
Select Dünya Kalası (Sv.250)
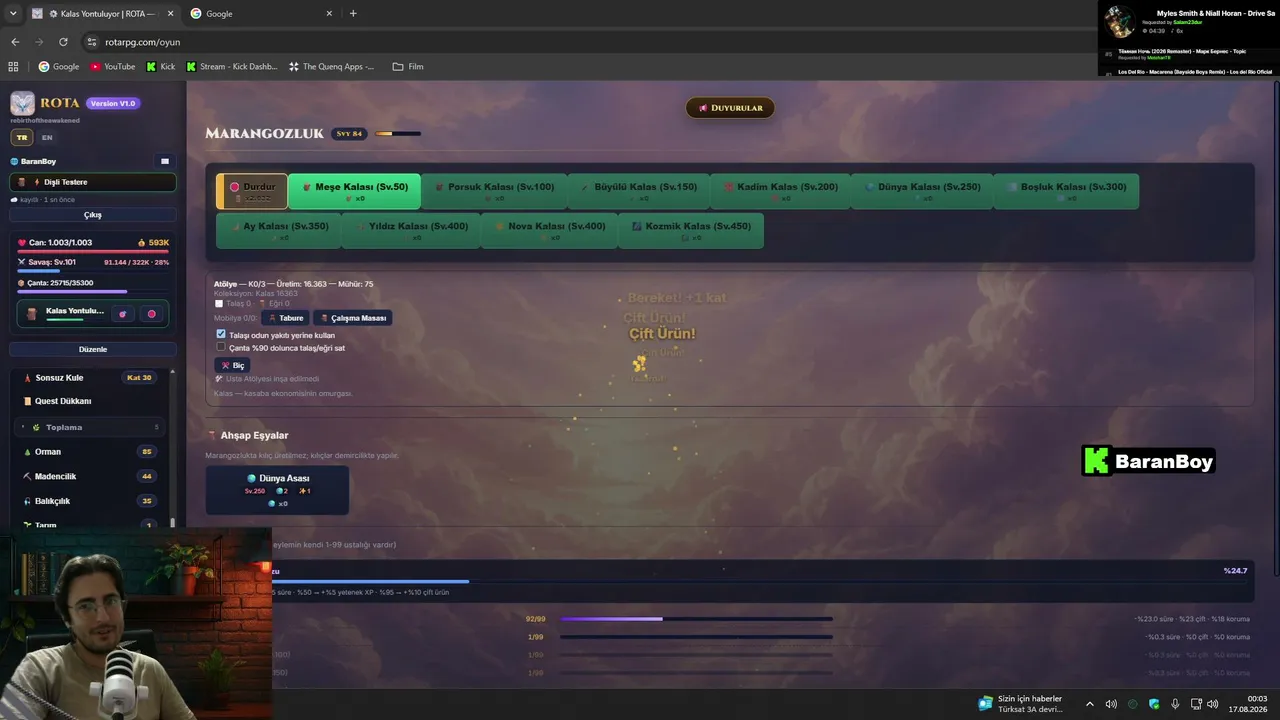923,191
